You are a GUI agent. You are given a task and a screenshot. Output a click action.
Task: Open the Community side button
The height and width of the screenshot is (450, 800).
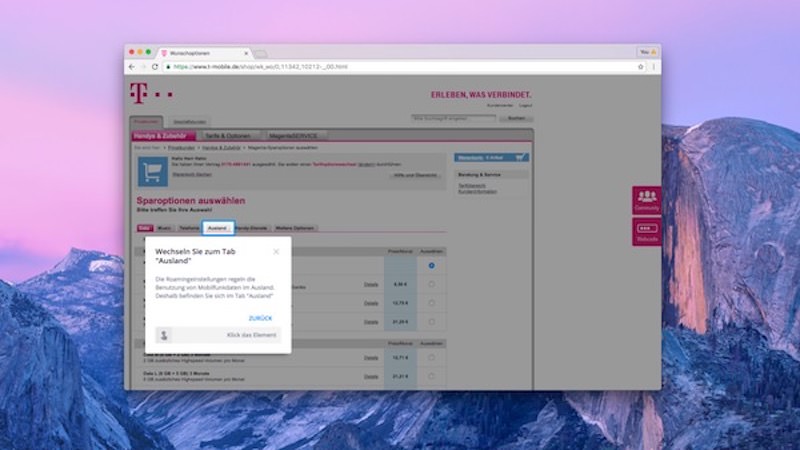[647, 200]
